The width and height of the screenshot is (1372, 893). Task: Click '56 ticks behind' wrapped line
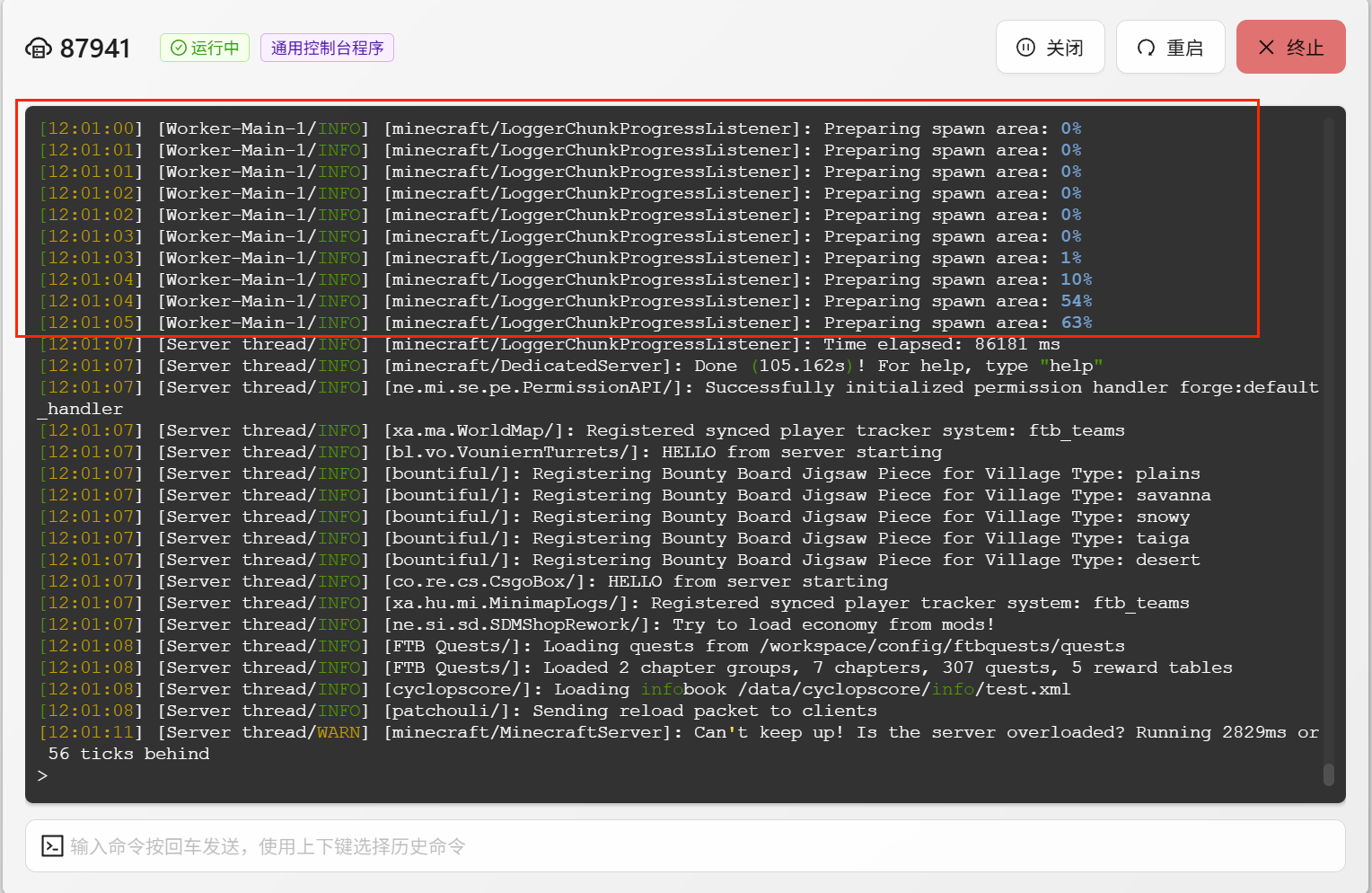128,754
